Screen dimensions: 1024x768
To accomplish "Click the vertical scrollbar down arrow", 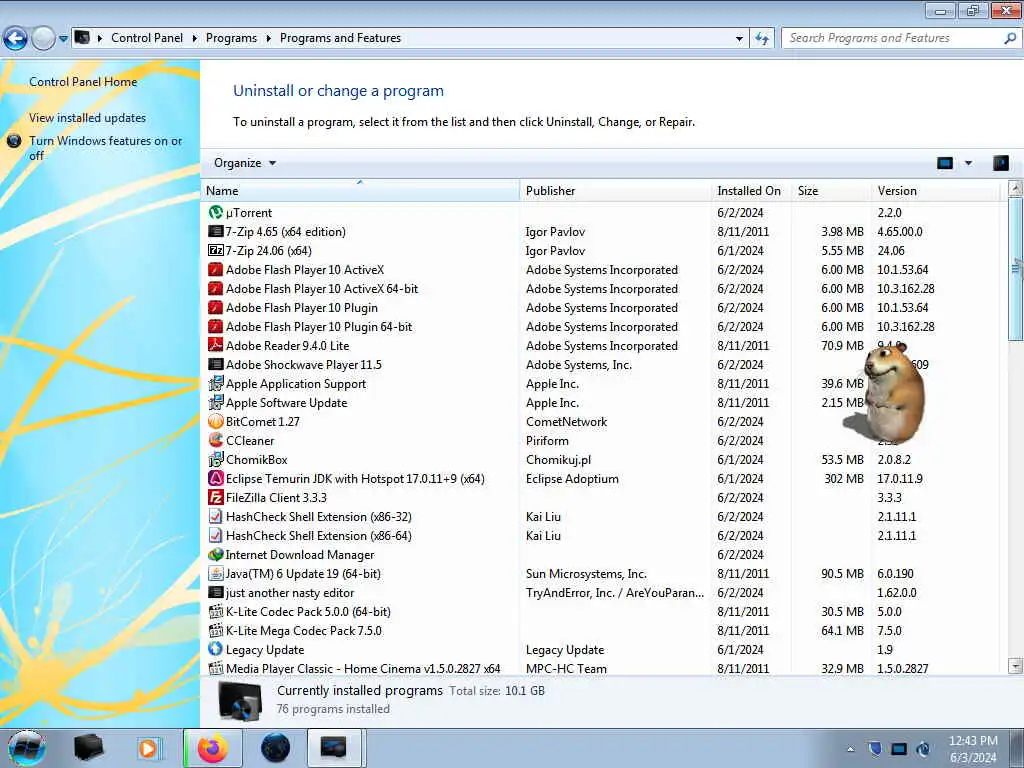I will tap(1015, 666).
